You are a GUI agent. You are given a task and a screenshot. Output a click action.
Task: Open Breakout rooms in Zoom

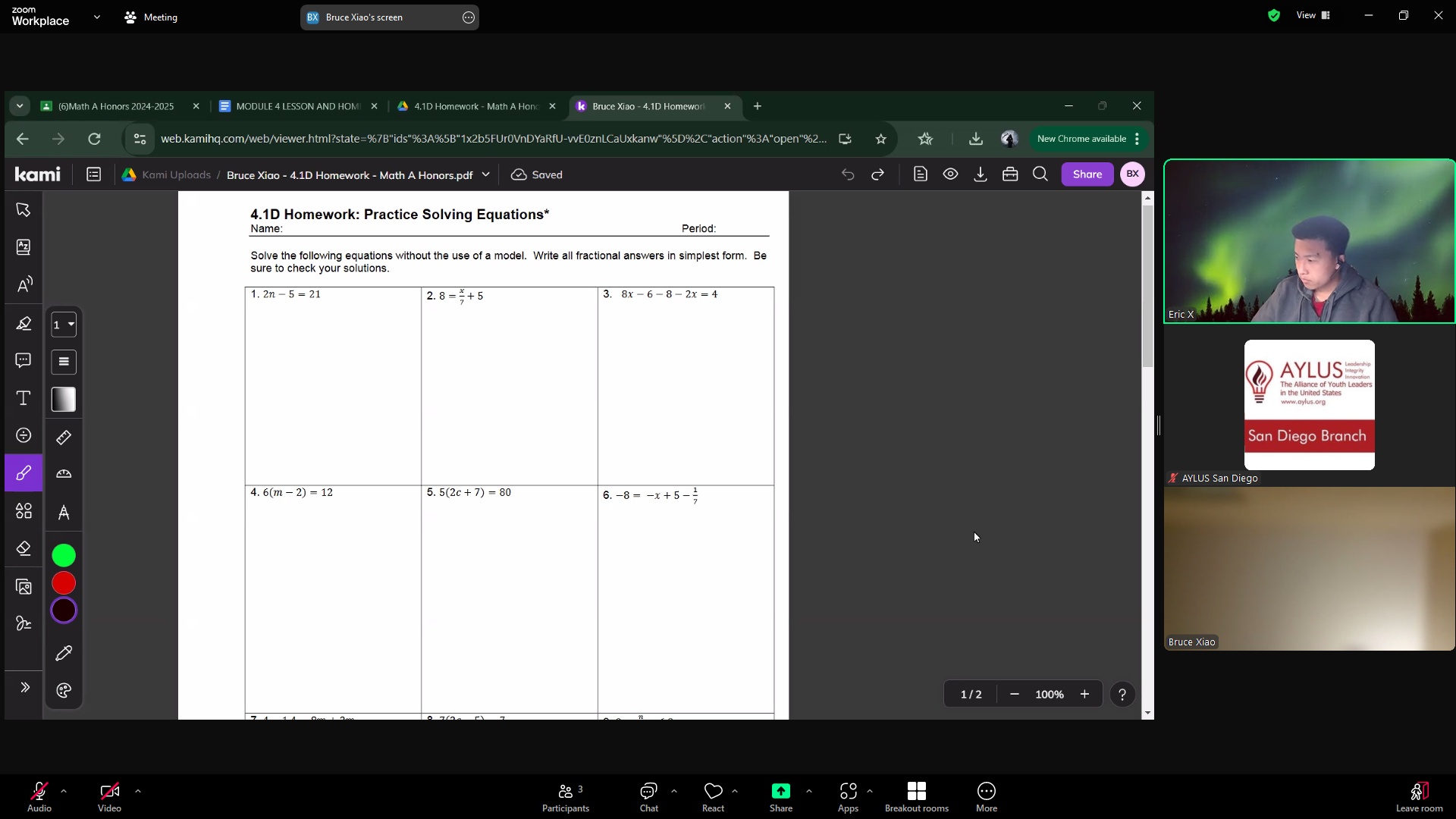[917, 797]
